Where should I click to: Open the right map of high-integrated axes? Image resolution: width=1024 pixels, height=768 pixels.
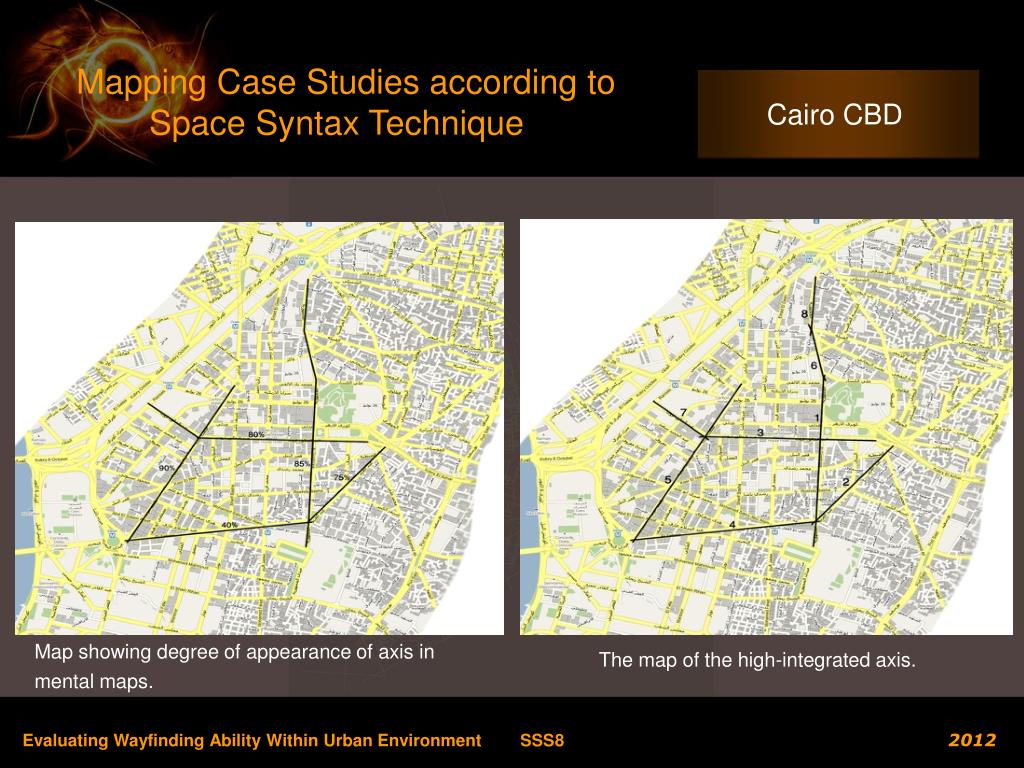coord(766,427)
